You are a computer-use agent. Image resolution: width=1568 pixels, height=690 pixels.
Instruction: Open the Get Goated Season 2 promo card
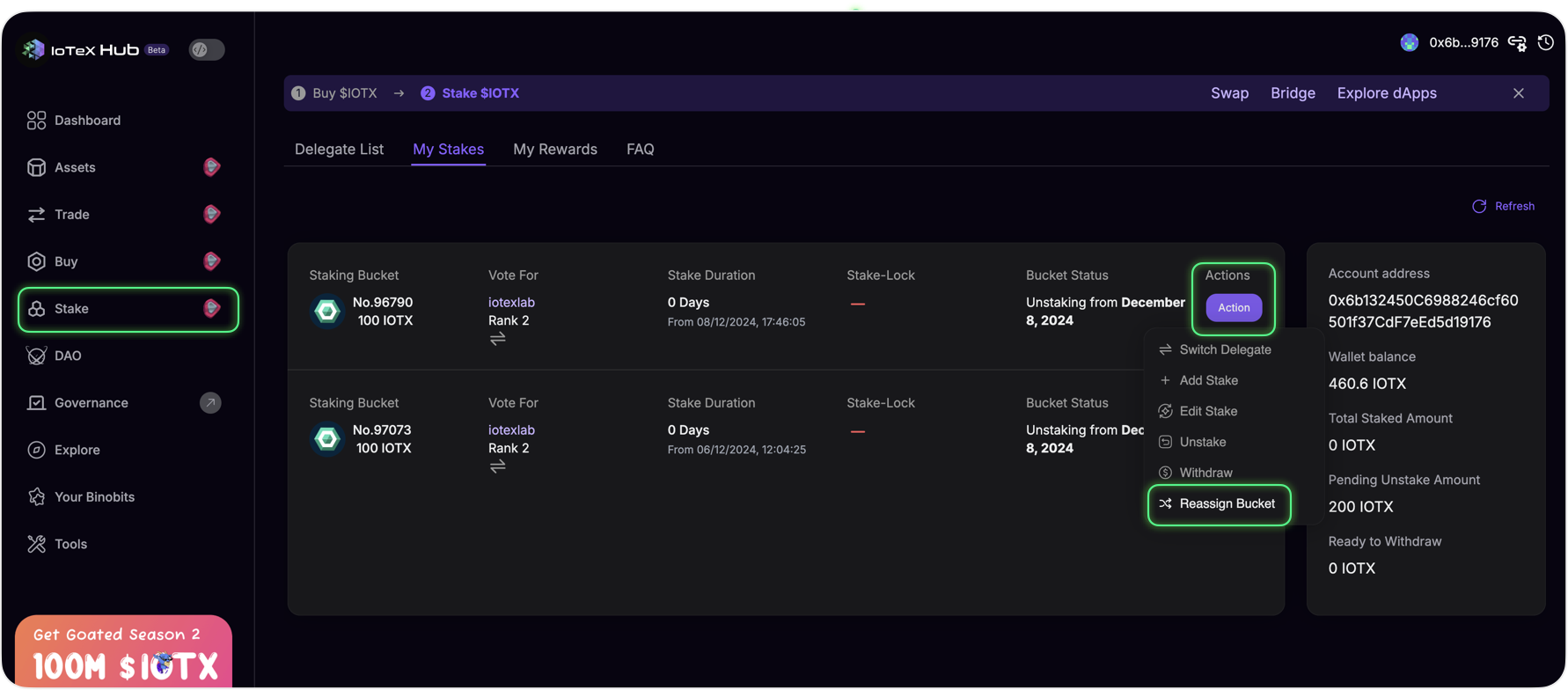point(123,653)
